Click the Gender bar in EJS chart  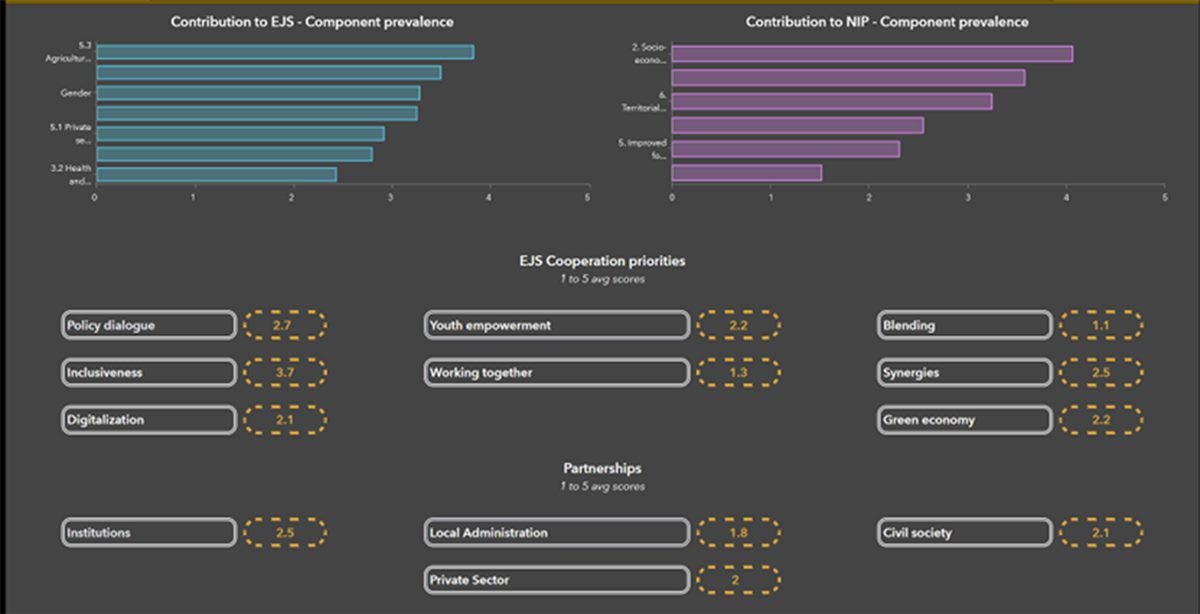(258, 93)
